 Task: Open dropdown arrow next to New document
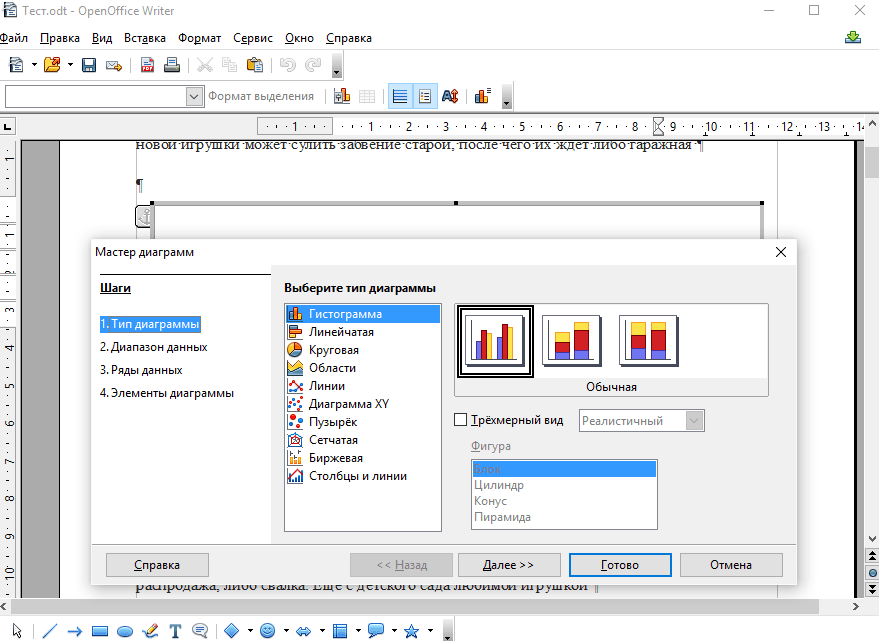click(34, 65)
